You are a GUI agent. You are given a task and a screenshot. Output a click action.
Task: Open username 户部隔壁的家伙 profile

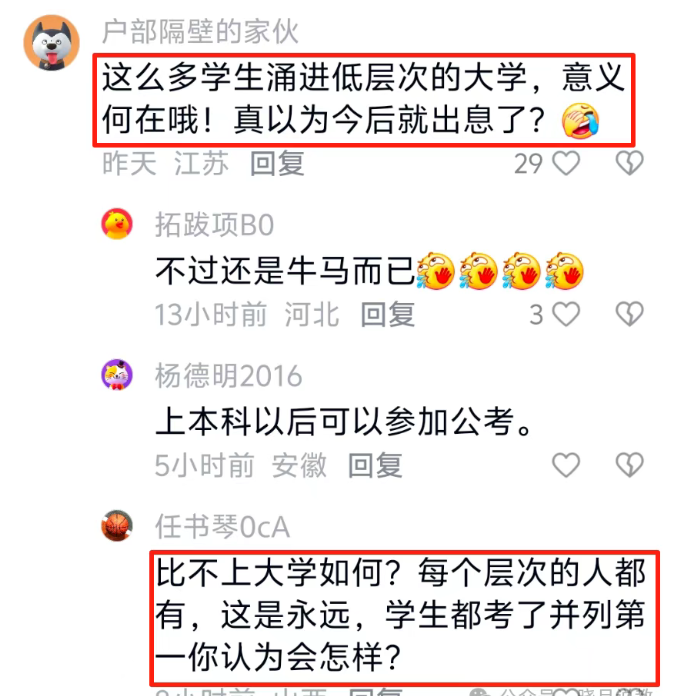[x=200, y=32]
